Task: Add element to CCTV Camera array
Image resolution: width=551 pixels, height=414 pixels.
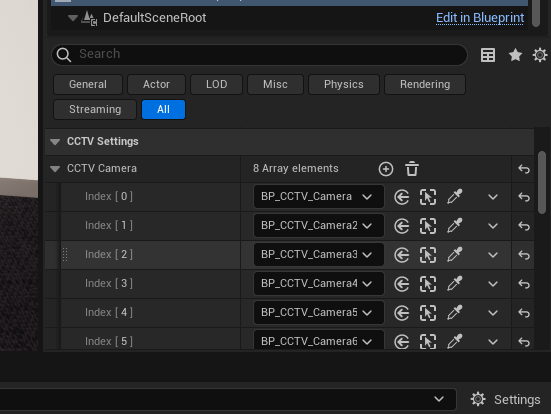Action: (386, 169)
